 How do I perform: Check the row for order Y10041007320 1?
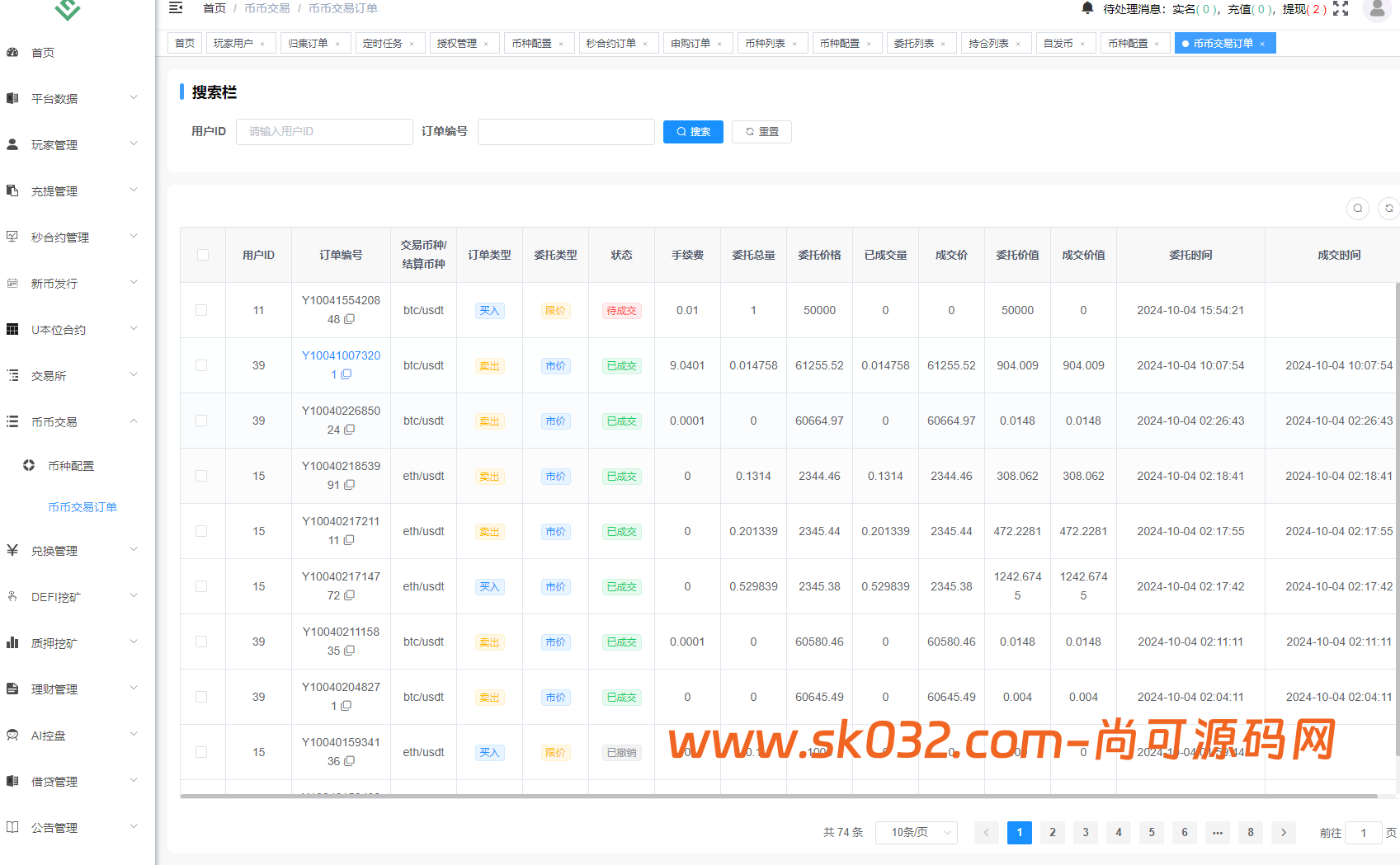click(x=201, y=365)
